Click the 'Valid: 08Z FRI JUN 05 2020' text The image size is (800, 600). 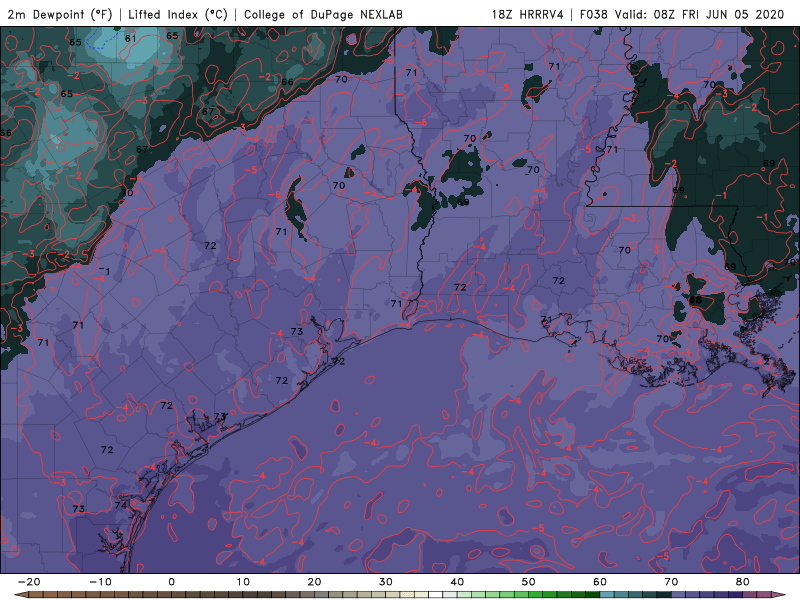point(699,14)
